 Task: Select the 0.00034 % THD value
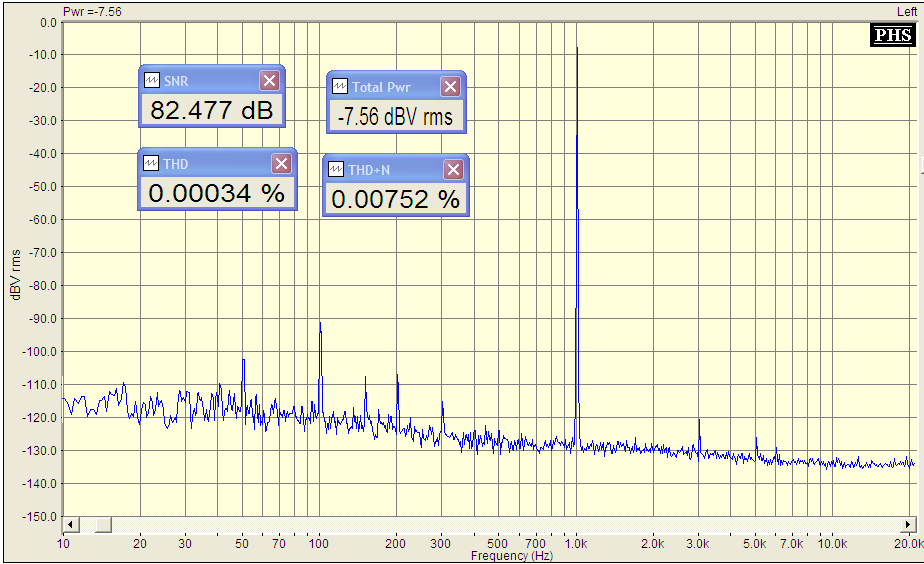(x=217, y=193)
